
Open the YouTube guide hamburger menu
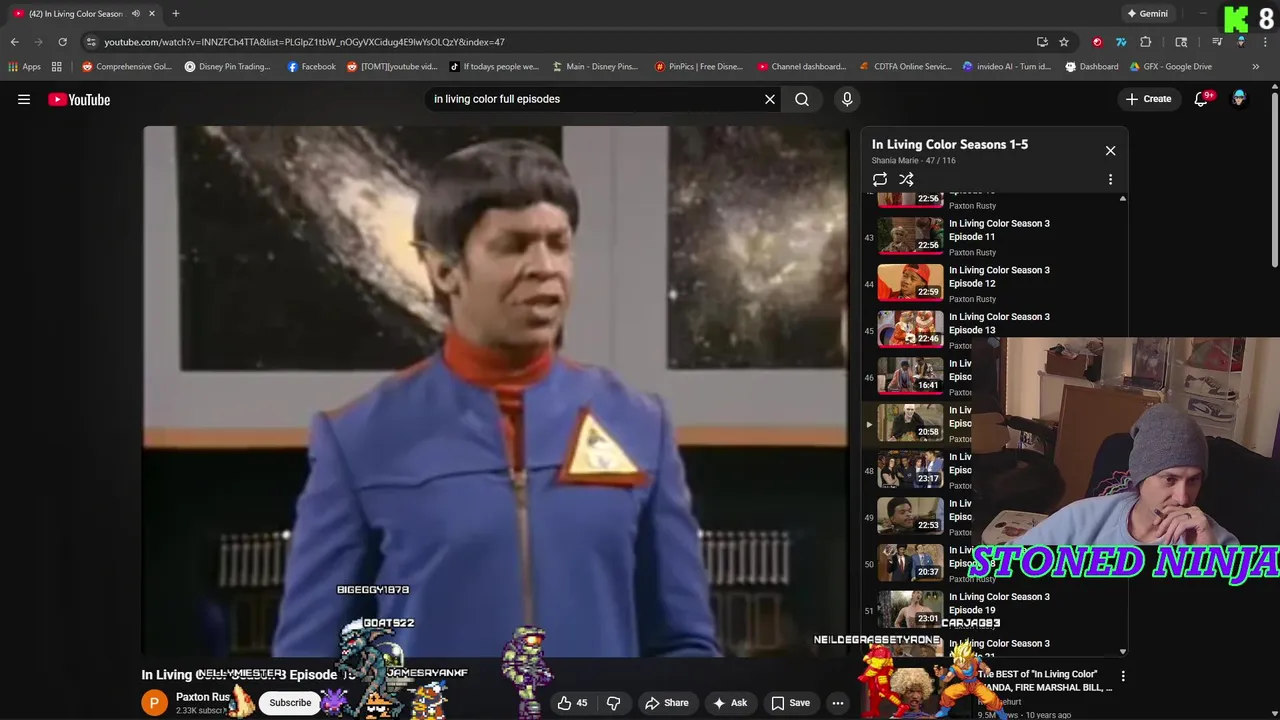24,99
